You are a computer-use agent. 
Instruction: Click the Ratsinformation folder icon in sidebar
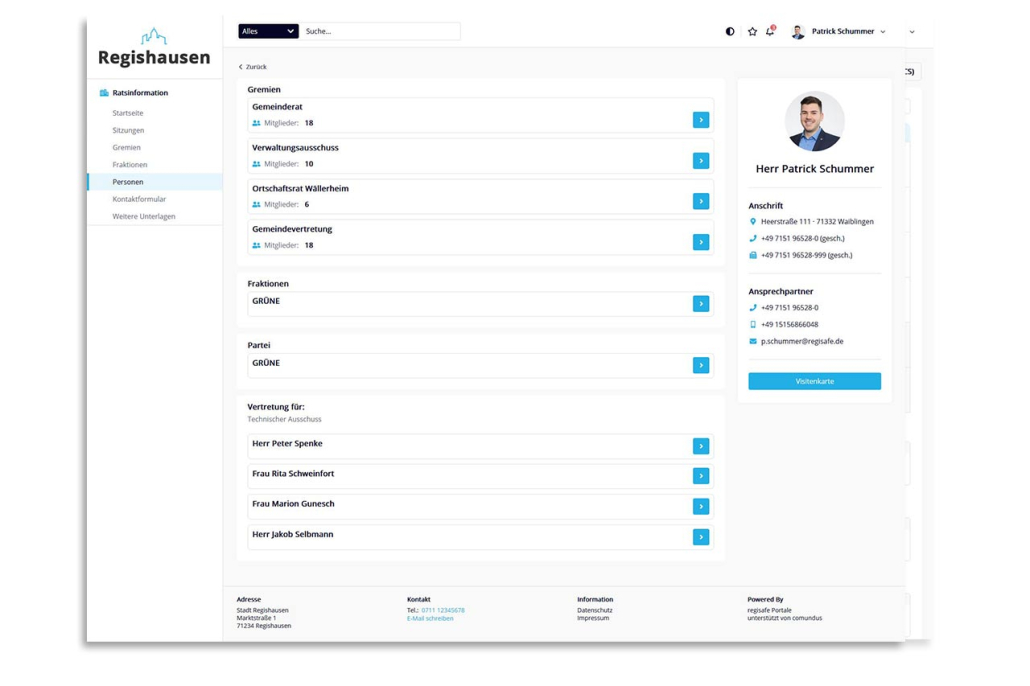(103, 92)
